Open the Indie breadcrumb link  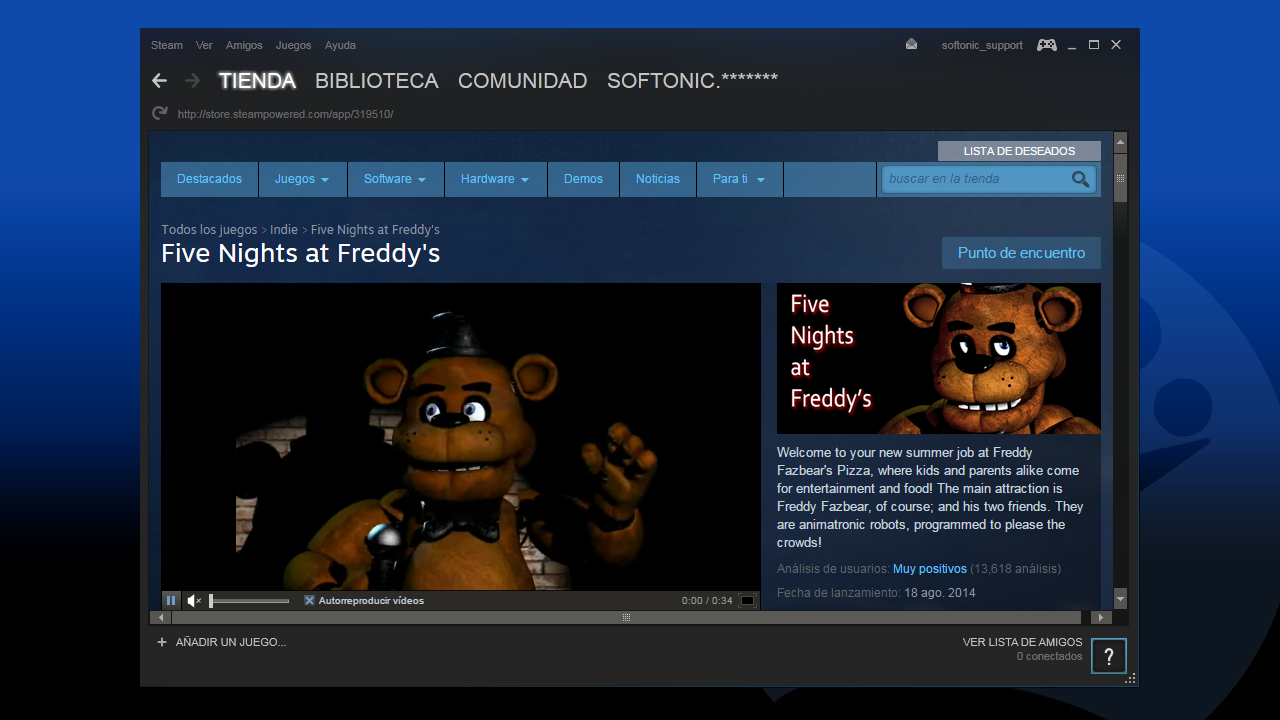(x=284, y=230)
